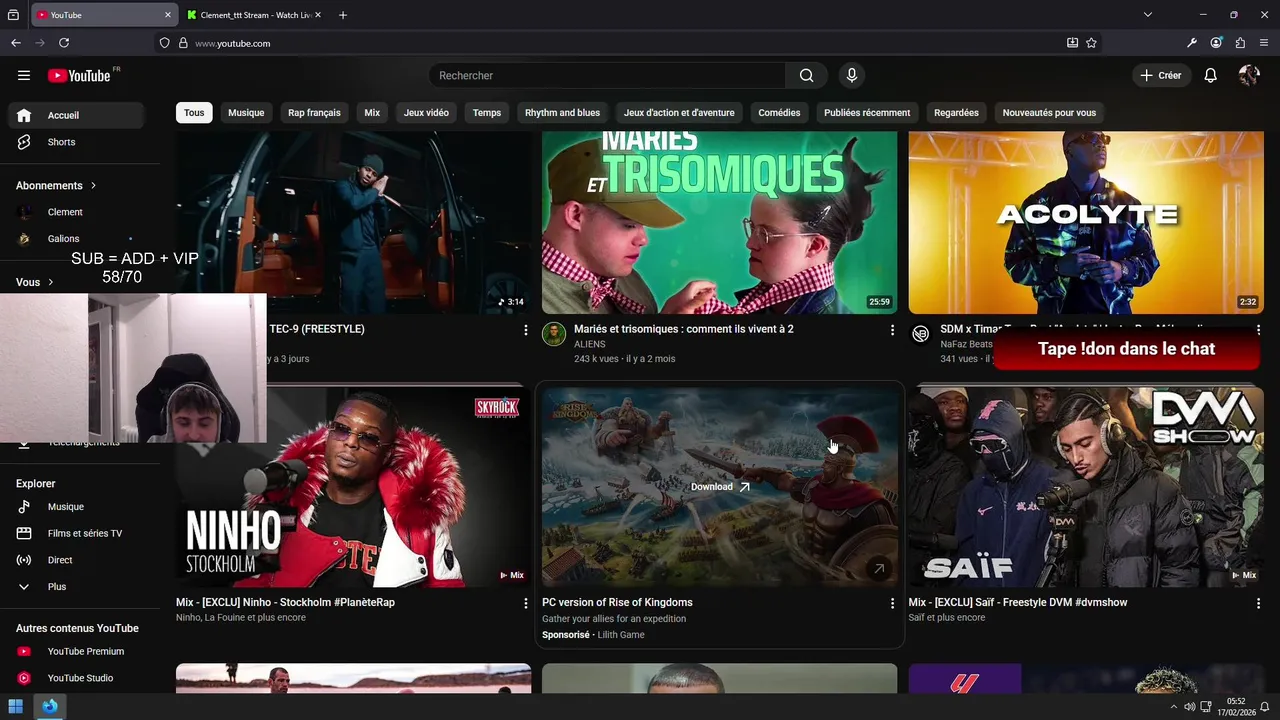Click in the Rechercher search field
The height and width of the screenshot is (720, 1280).
[608, 75]
